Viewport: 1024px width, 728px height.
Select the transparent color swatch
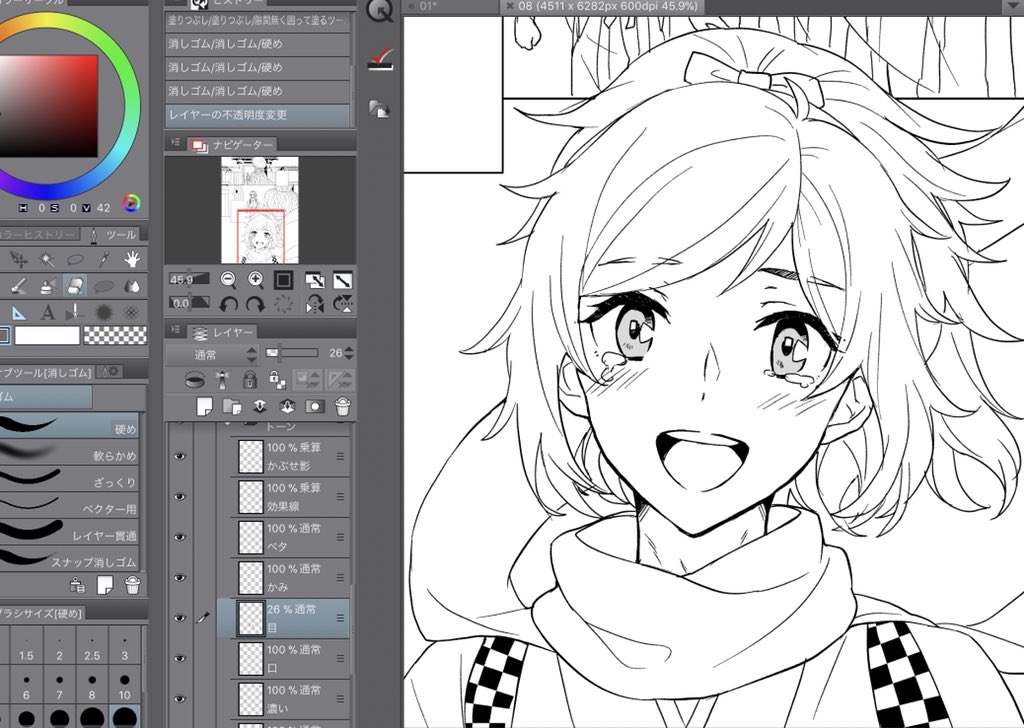click(116, 336)
